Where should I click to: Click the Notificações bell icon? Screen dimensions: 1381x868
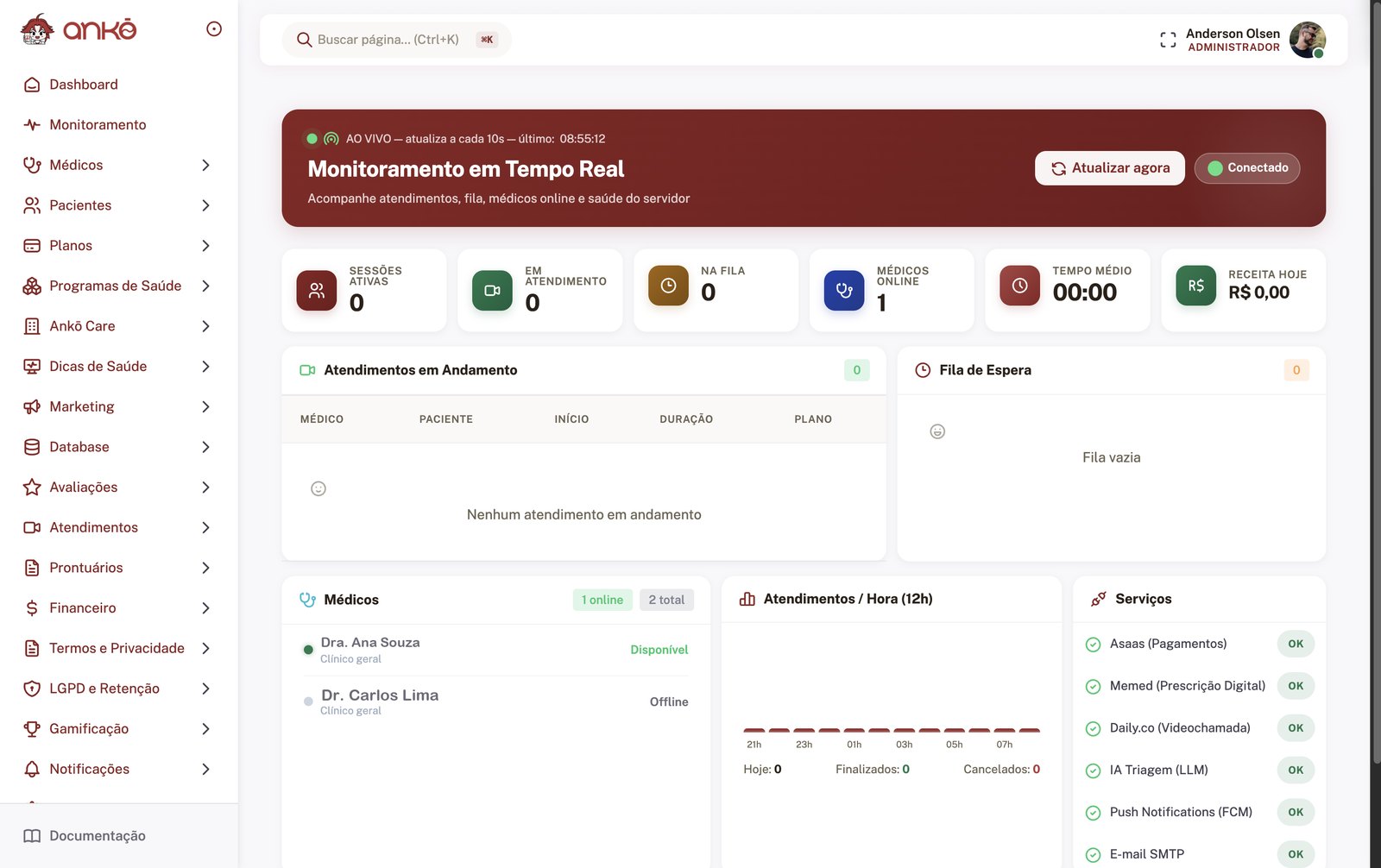[32, 769]
